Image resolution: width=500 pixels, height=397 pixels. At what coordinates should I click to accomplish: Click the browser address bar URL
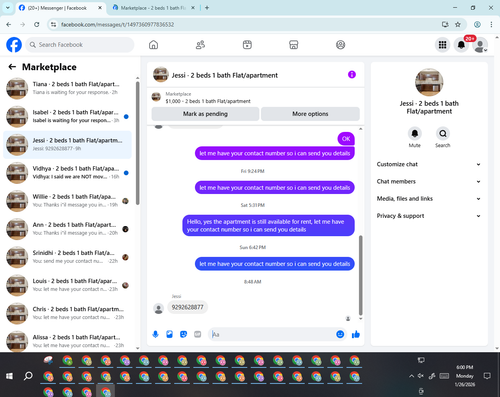point(117,24)
